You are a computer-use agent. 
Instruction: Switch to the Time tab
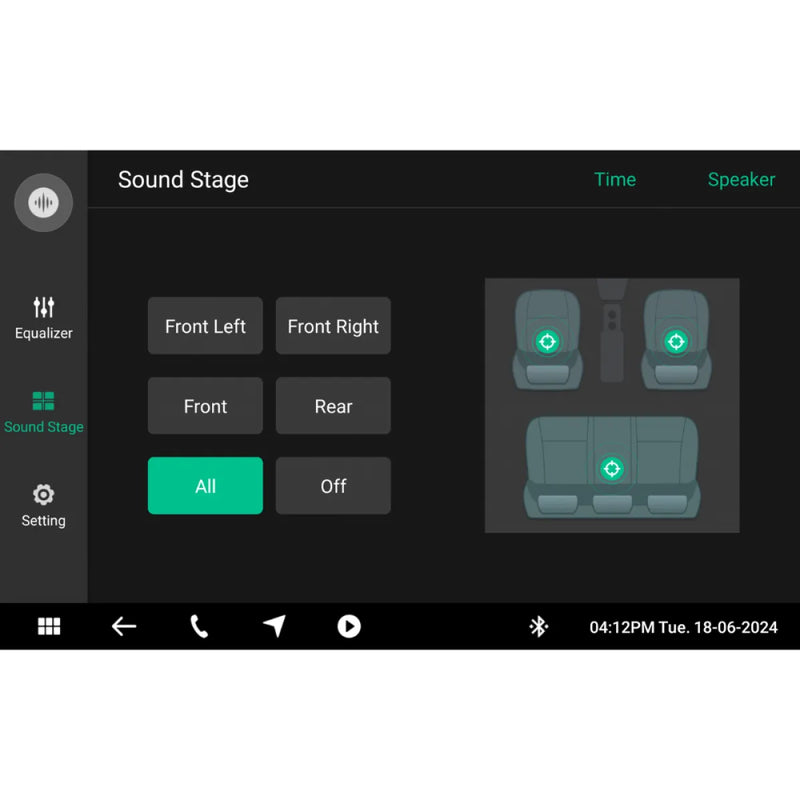[x=615, y=180]
